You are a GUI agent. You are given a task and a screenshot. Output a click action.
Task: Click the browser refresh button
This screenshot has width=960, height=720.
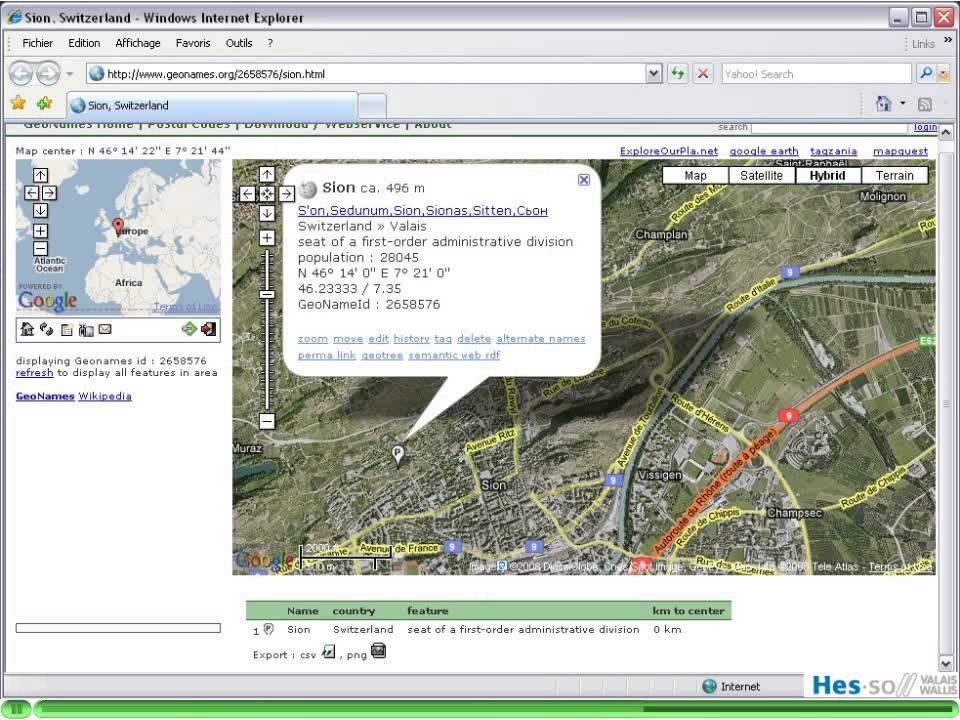tap(677, 74)
